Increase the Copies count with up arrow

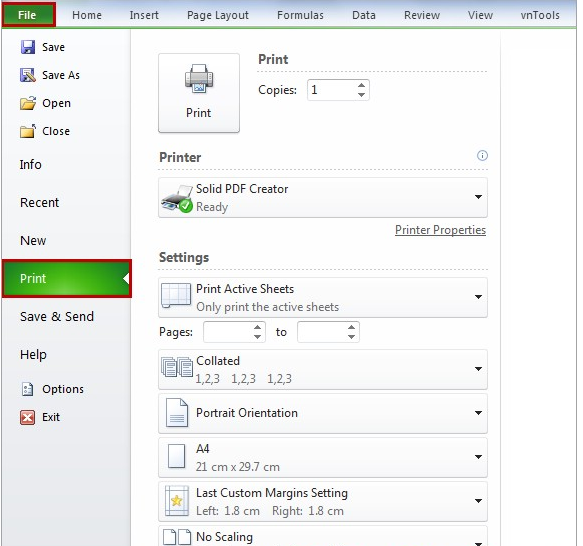361,86
